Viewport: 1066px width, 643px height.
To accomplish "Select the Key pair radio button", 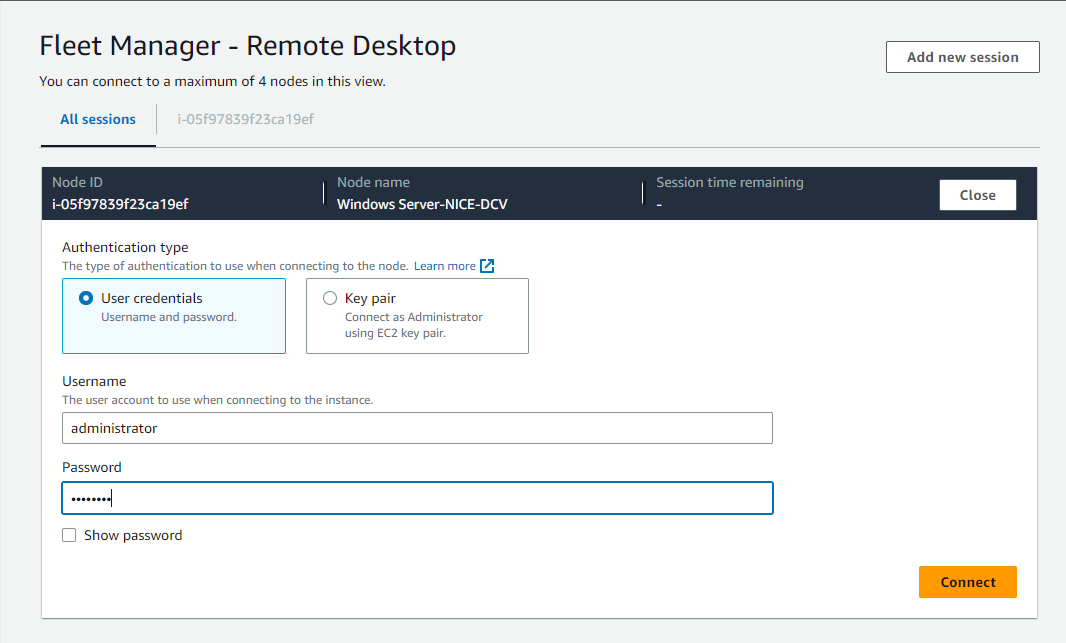I will 330,297.
